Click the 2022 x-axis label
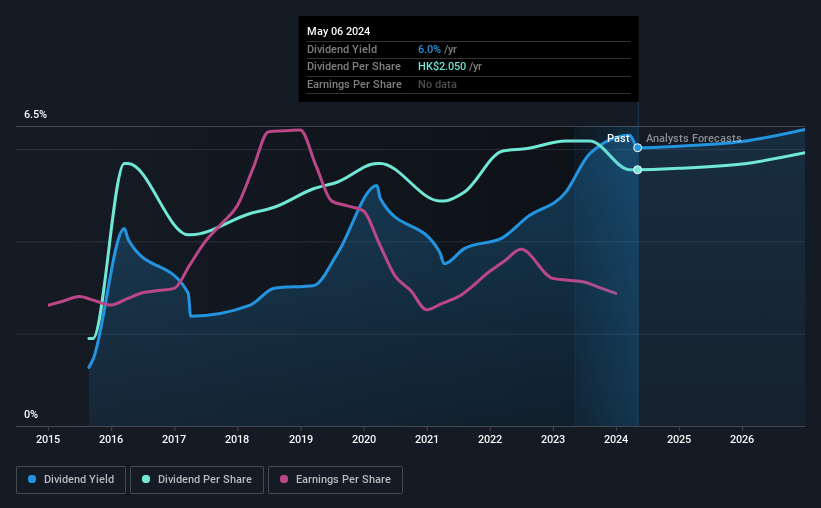 point(490,439)
